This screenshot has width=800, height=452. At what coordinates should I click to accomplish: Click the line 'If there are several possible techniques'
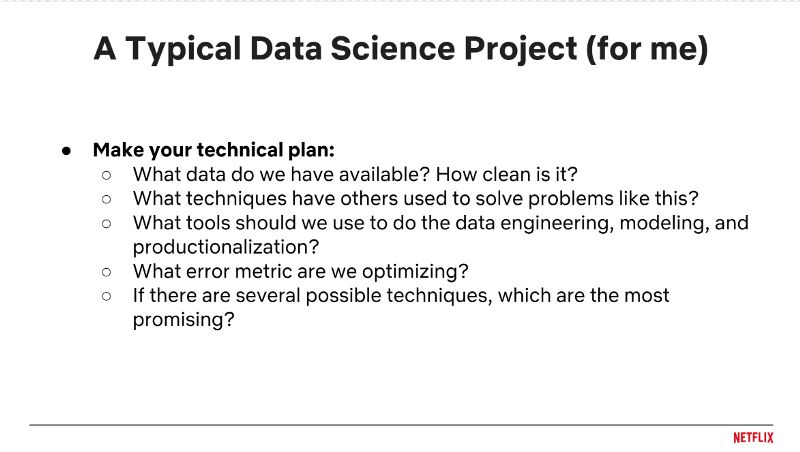coord(400,295)
